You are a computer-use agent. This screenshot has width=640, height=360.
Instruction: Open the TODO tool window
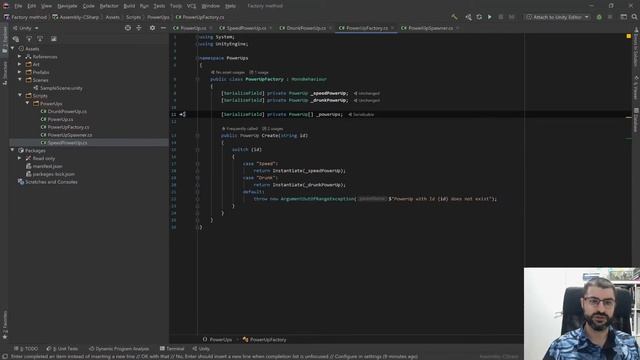point(26,349)
